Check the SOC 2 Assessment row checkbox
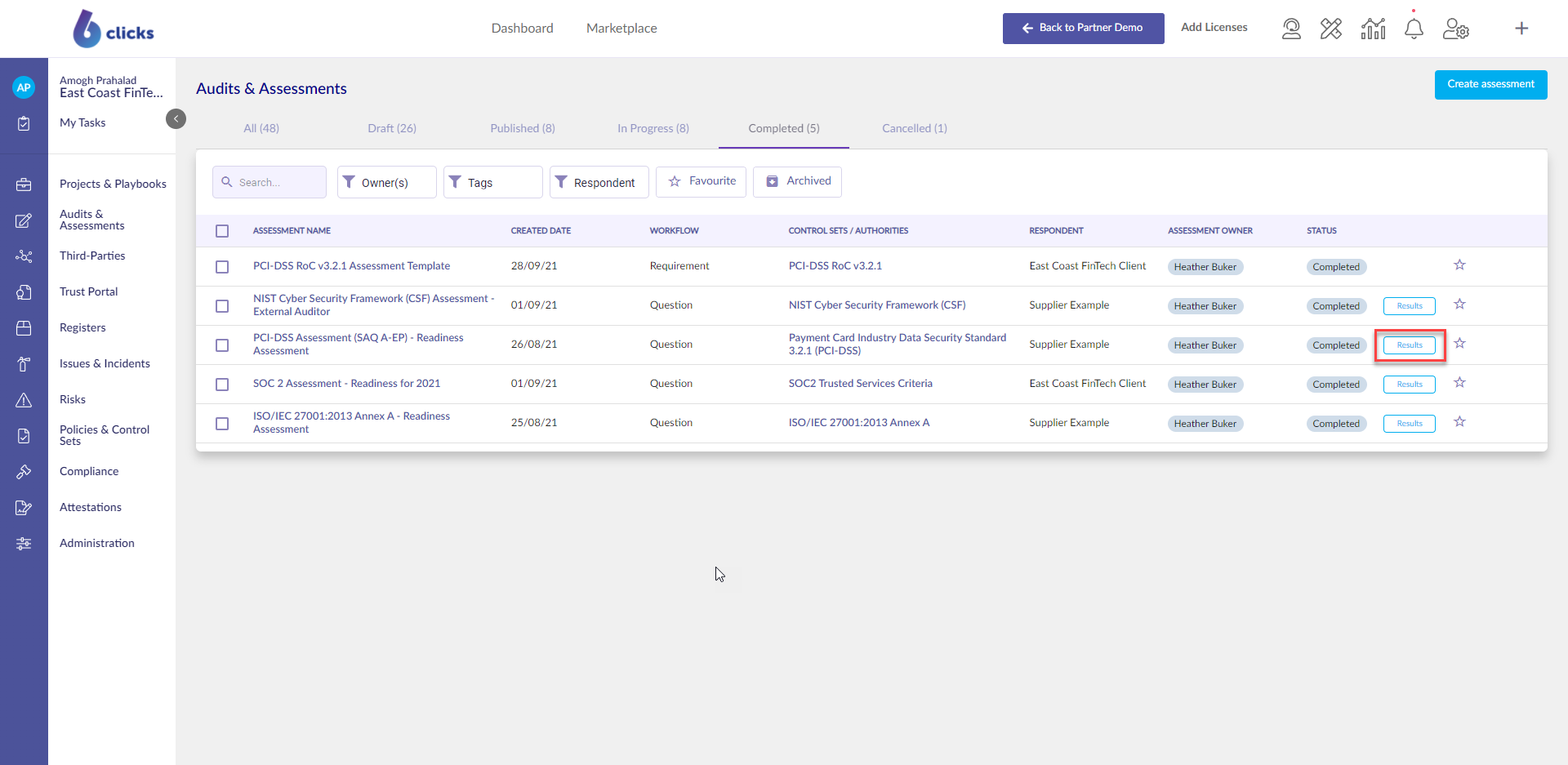The width and height of the screenshot is (1568, 765). [222, 385]
